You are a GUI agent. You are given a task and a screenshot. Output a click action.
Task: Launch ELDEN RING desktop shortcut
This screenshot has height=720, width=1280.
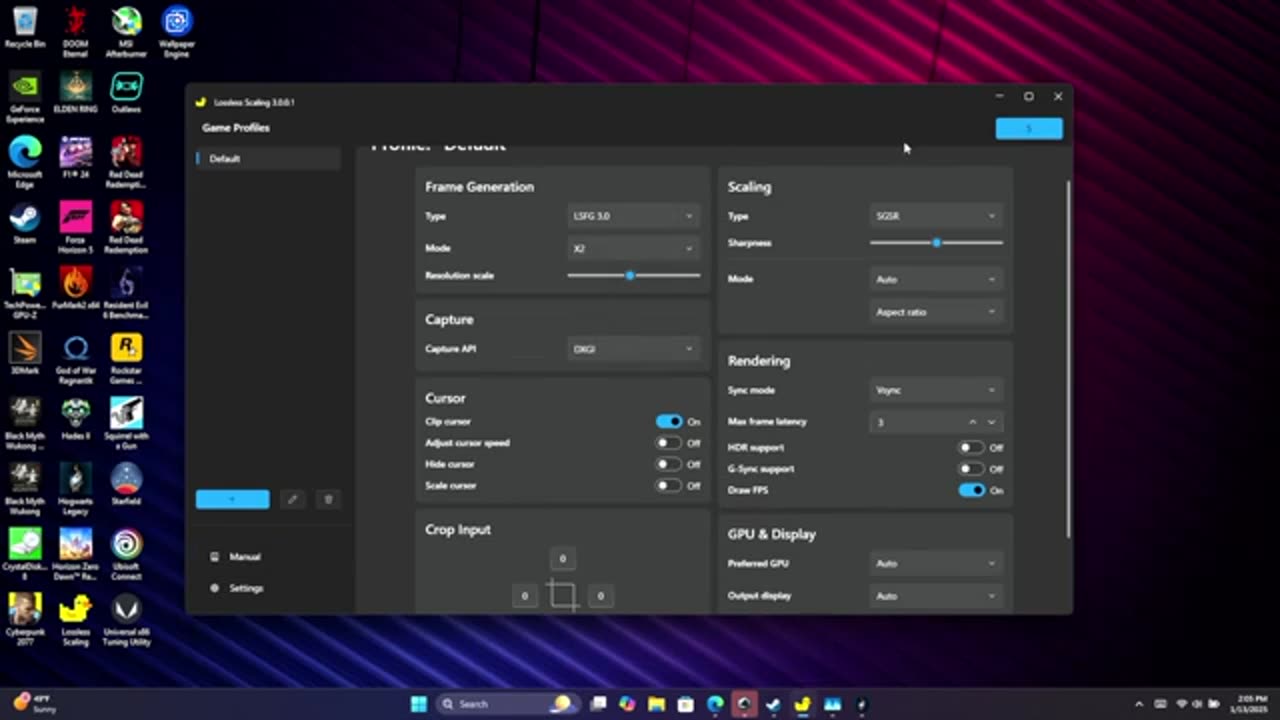point(75,93)
